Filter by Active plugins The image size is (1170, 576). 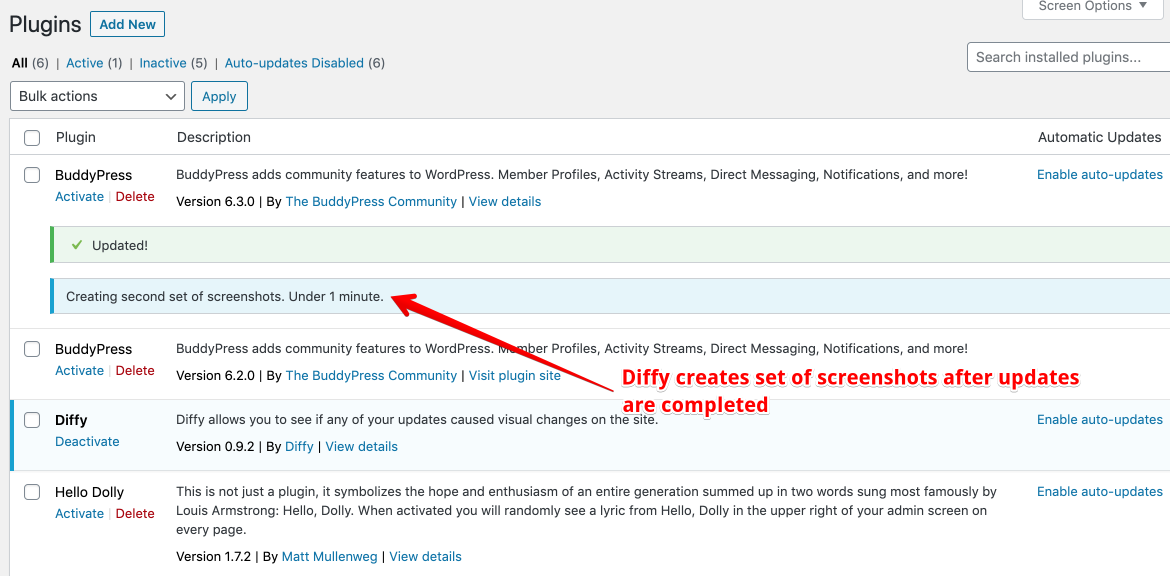pyautogui.click(x=84, y=63)
